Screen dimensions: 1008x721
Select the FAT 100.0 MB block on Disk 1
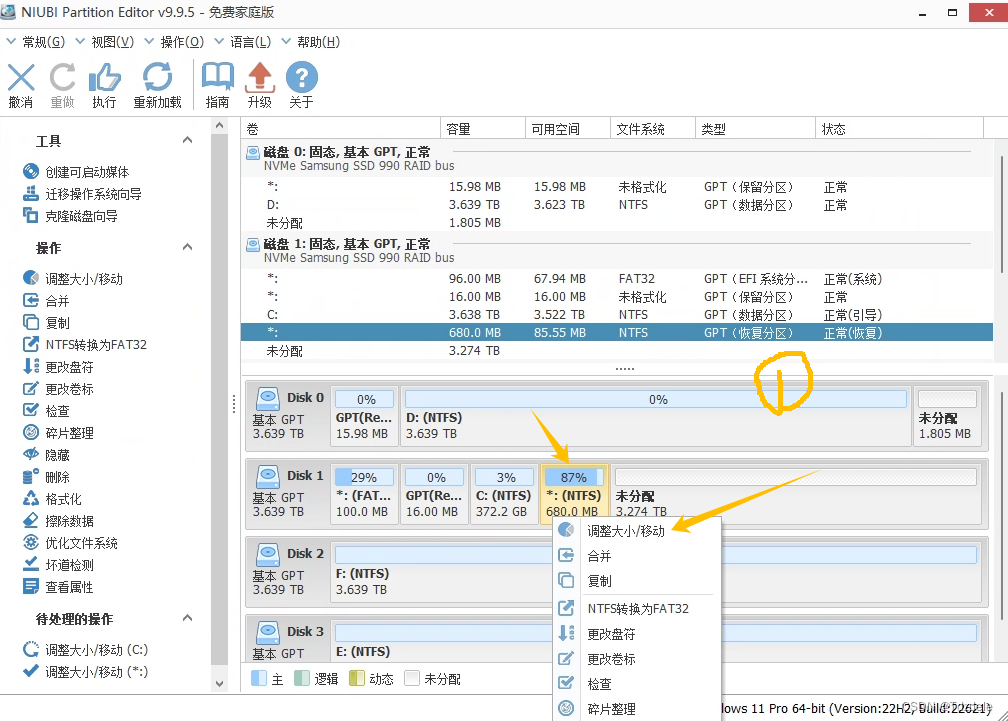click(364, 494)
